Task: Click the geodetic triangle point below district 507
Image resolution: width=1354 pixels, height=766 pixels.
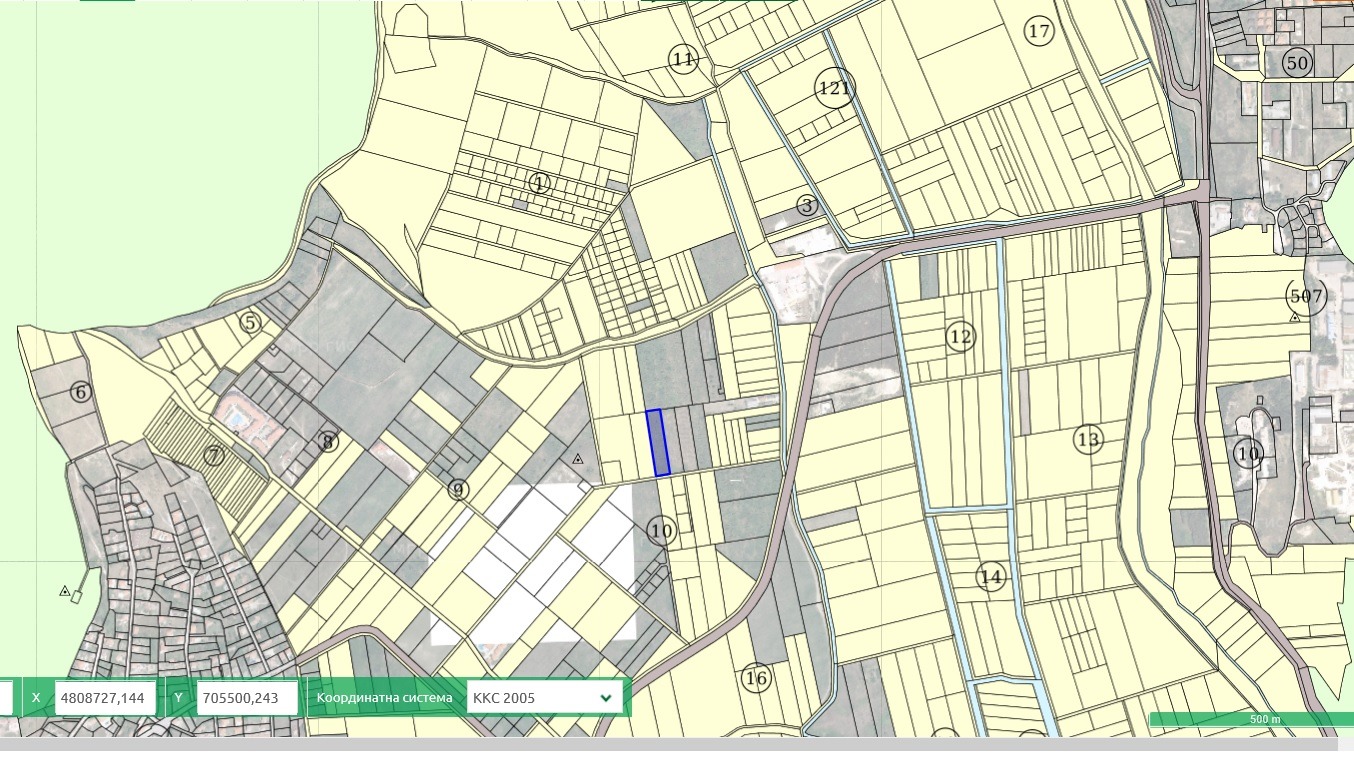Action: click(x=1294, y=318)
